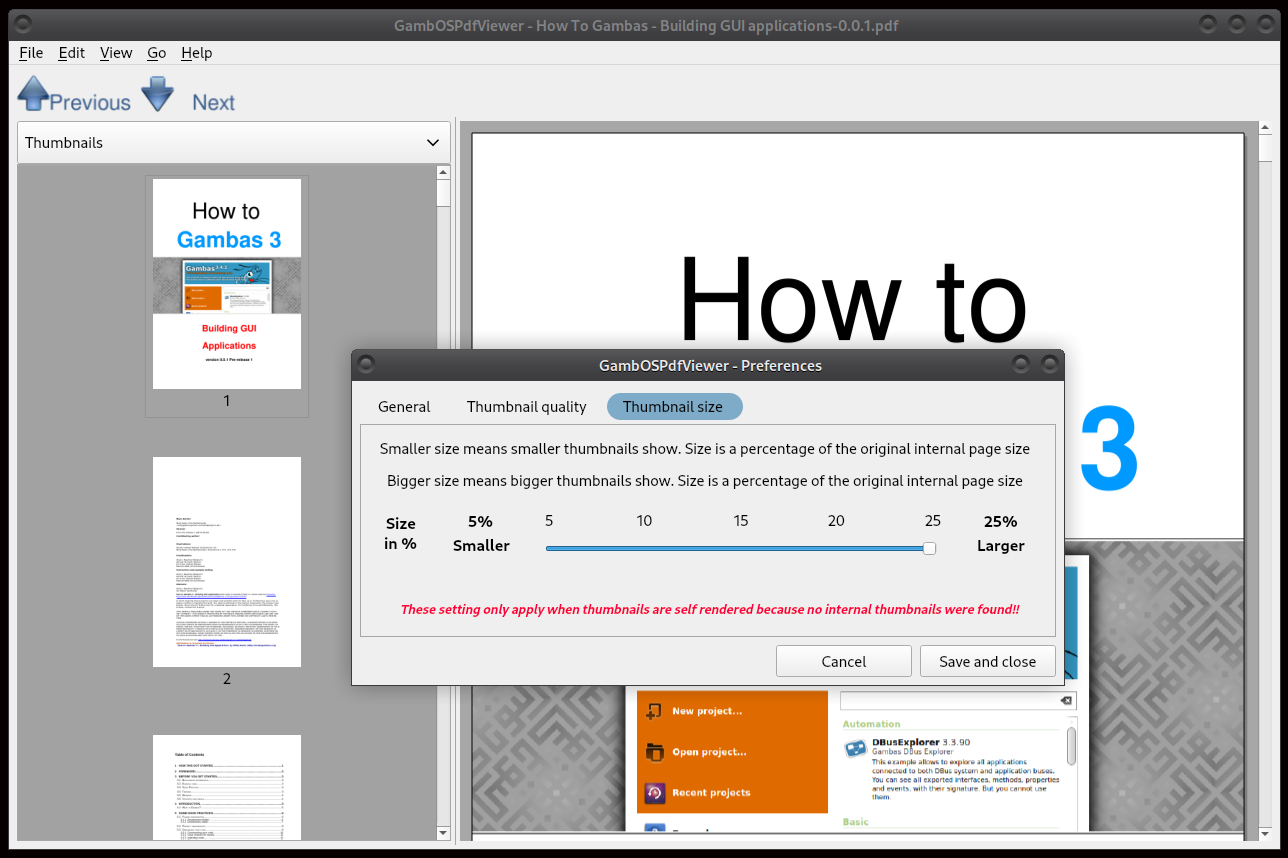
Task: Open the Go menu
Action: (157, 53)
